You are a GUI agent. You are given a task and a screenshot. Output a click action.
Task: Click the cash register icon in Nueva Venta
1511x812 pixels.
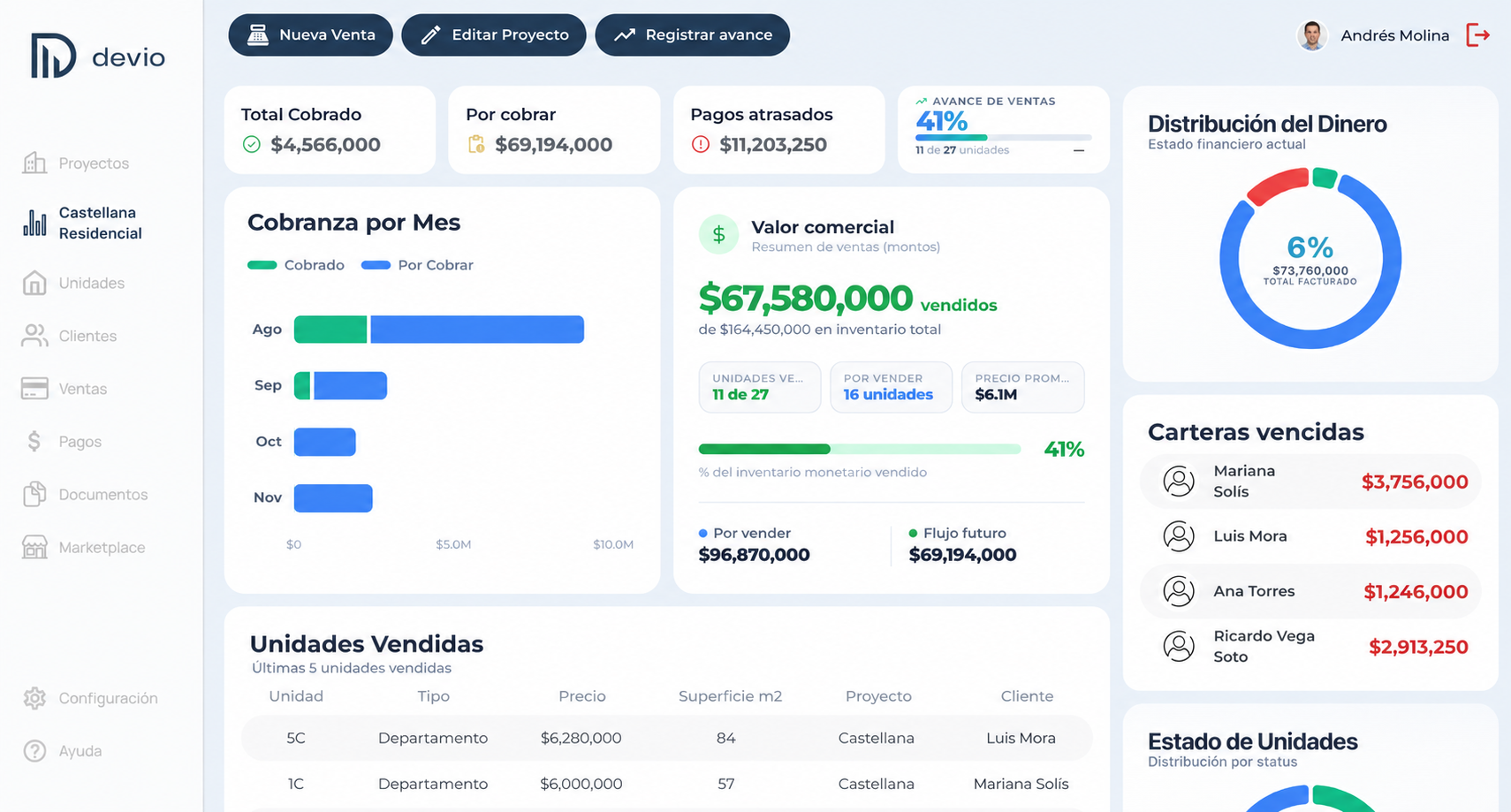coord(257,35)
